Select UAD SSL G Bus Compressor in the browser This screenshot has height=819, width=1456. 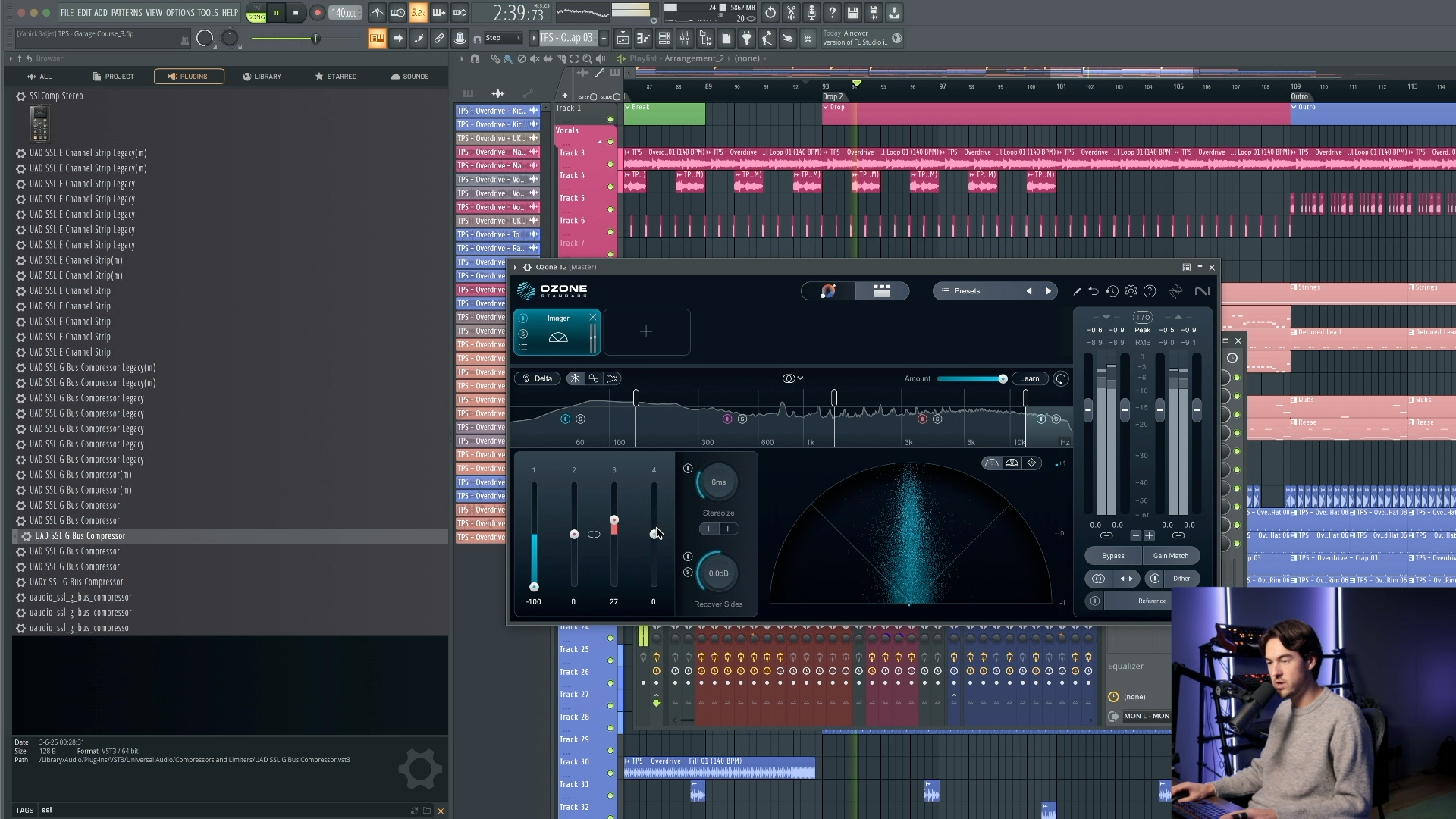coord(79,536)
